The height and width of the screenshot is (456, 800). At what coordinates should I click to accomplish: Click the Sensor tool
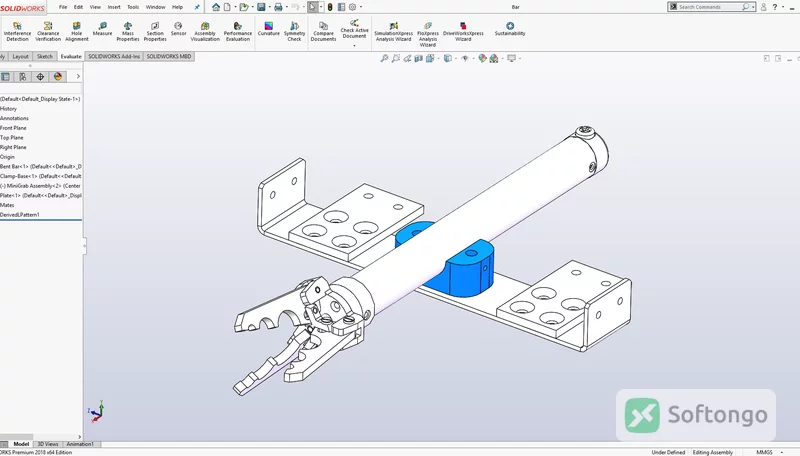point(178,29)
